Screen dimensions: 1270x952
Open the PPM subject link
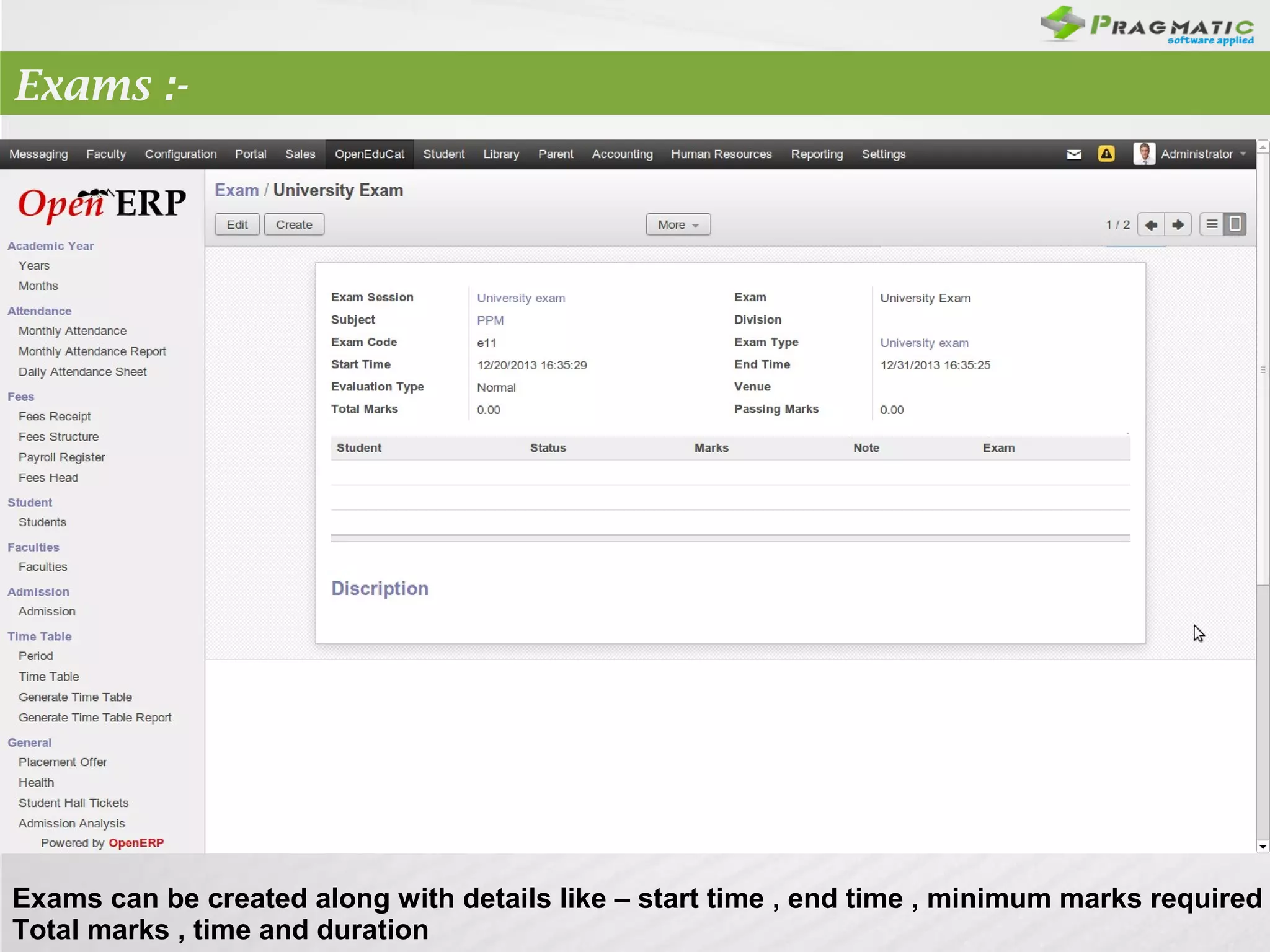click(x=490, y=320)
